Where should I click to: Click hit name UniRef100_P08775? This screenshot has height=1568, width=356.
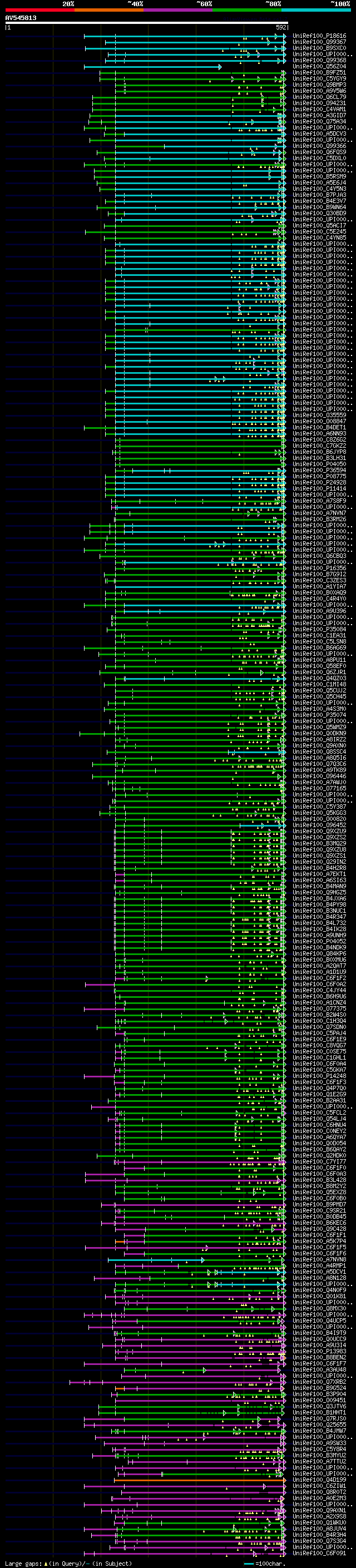pyautogui.click(x=319, y=477)
